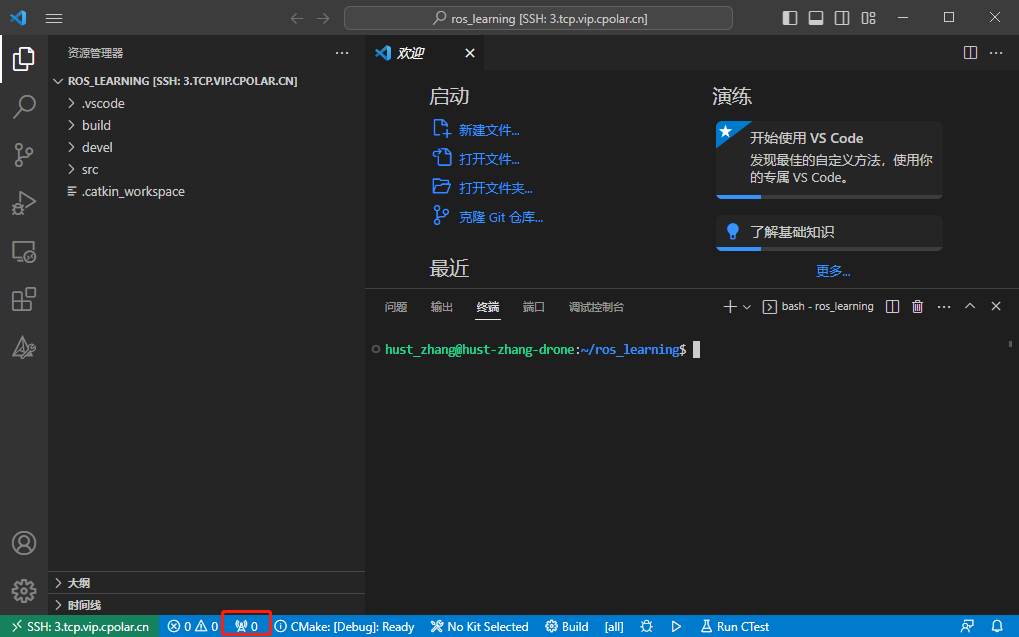The image size is (1019, 637).
Task: Open the Search view in activity bar
Action: [24, 107]
